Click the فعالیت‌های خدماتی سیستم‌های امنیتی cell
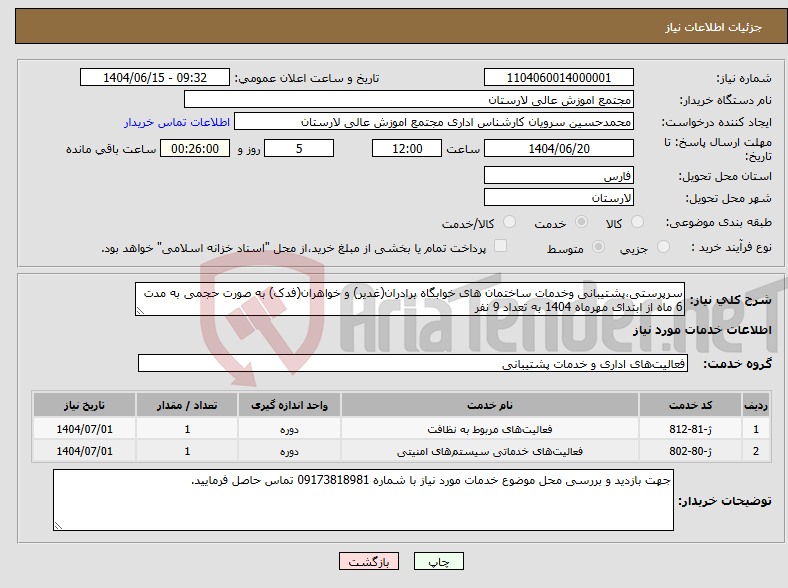The width and height of the screenshot is (788, 588). [x=489, y=451]
